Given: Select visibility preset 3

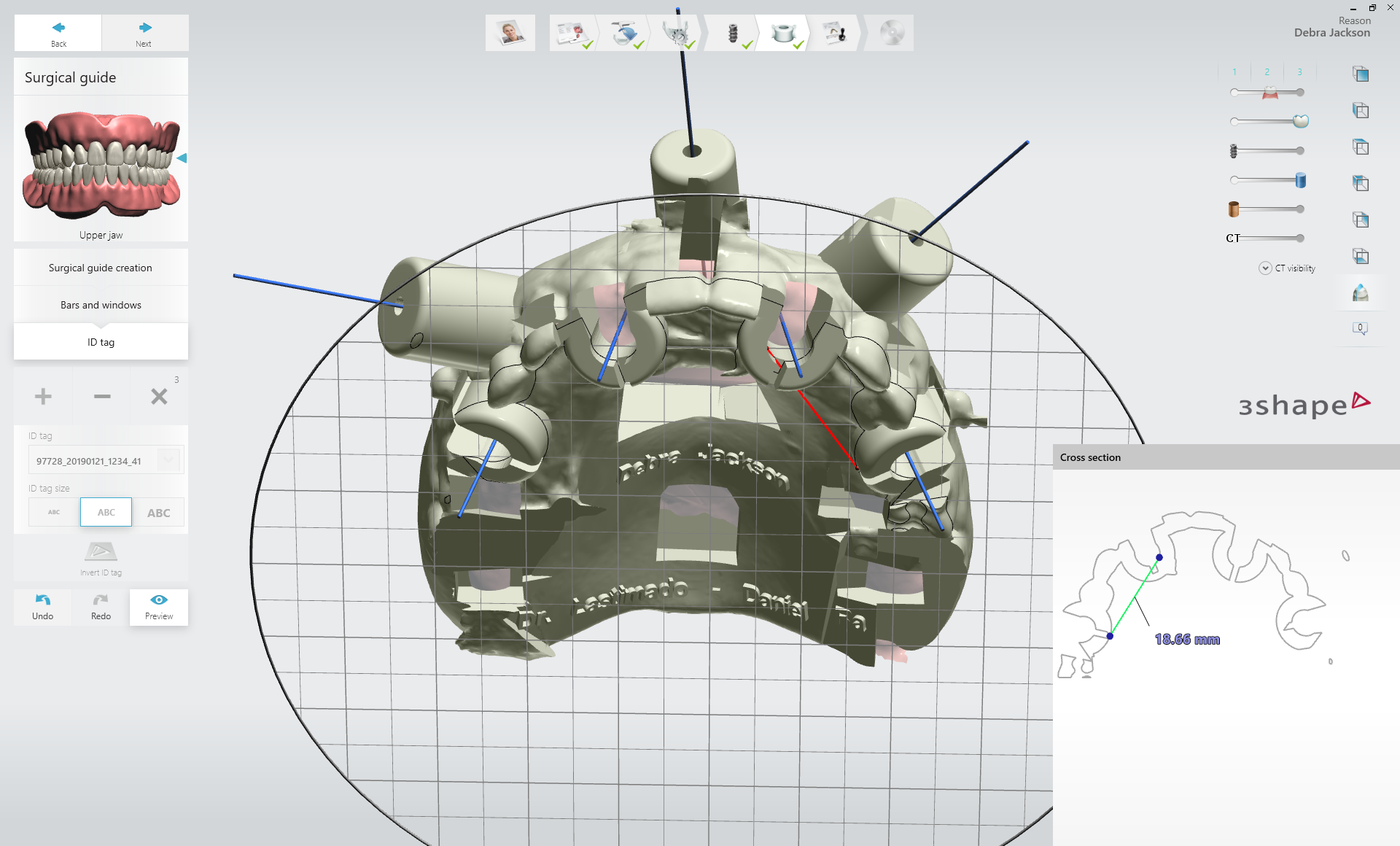Looking at the screenshot, I should point(1299,71).
